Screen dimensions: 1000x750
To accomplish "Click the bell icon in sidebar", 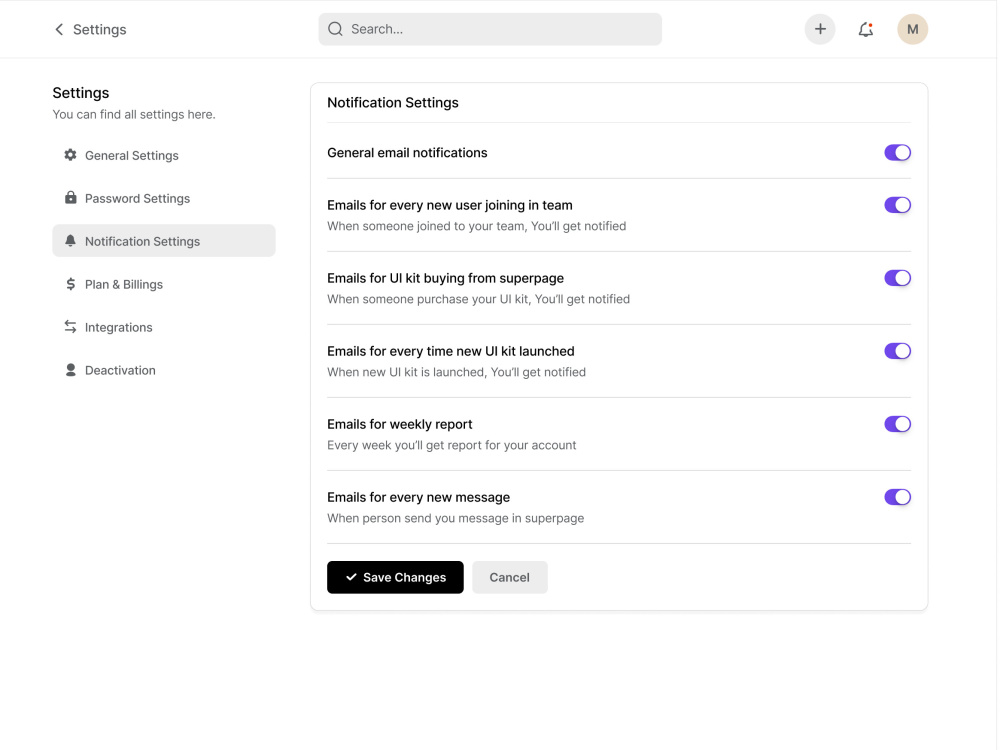I will point(70,240).
